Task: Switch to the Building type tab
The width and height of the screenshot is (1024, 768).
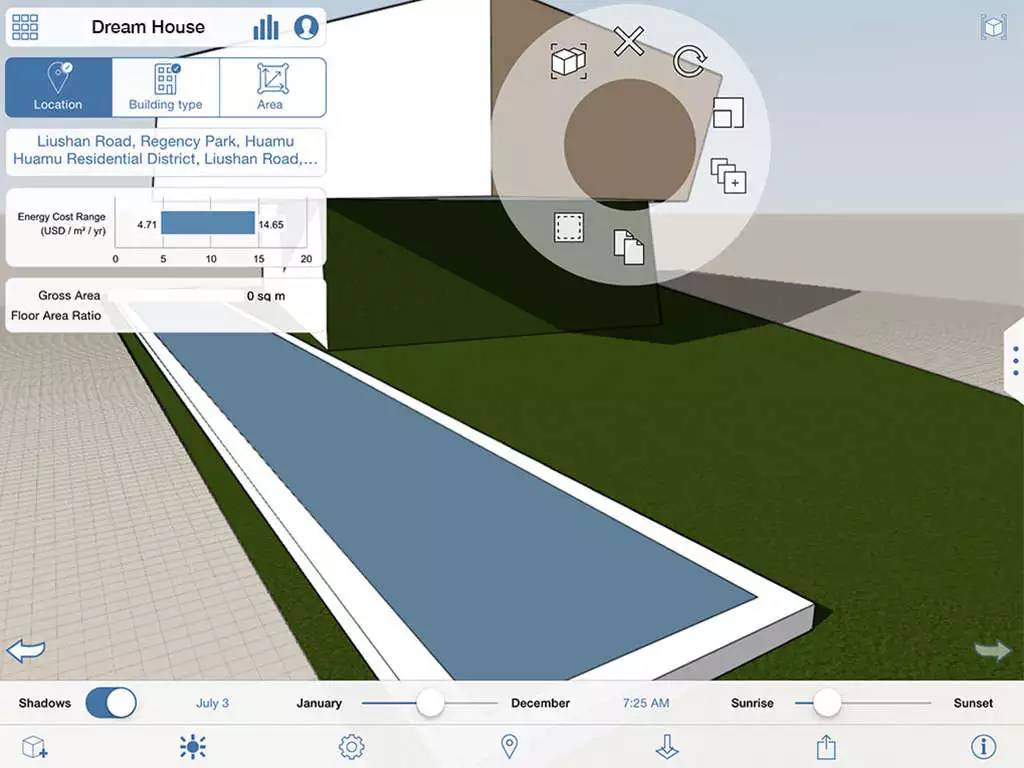Action: coord(165,88)
